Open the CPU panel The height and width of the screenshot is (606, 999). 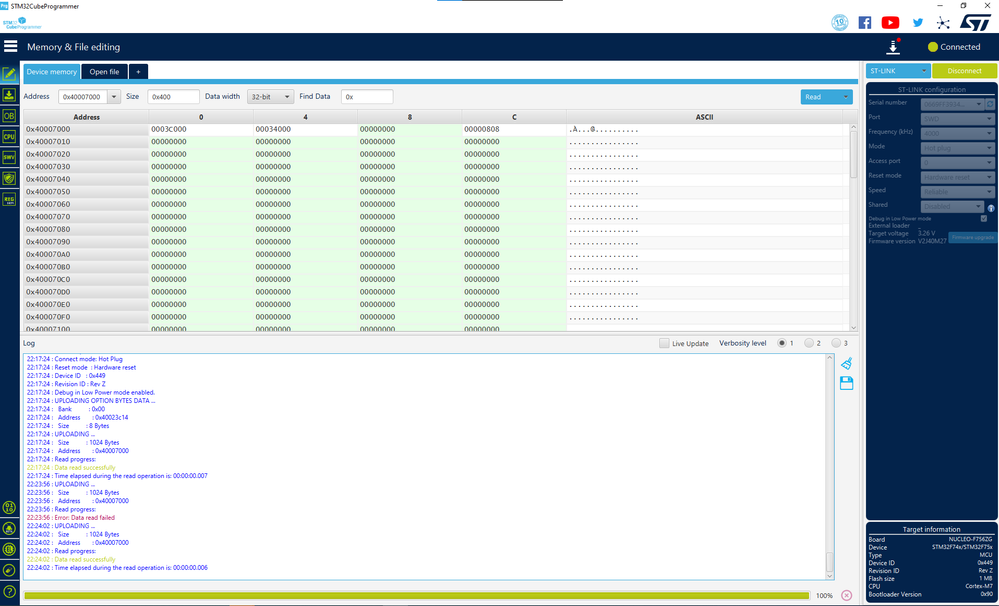point(9,136)
